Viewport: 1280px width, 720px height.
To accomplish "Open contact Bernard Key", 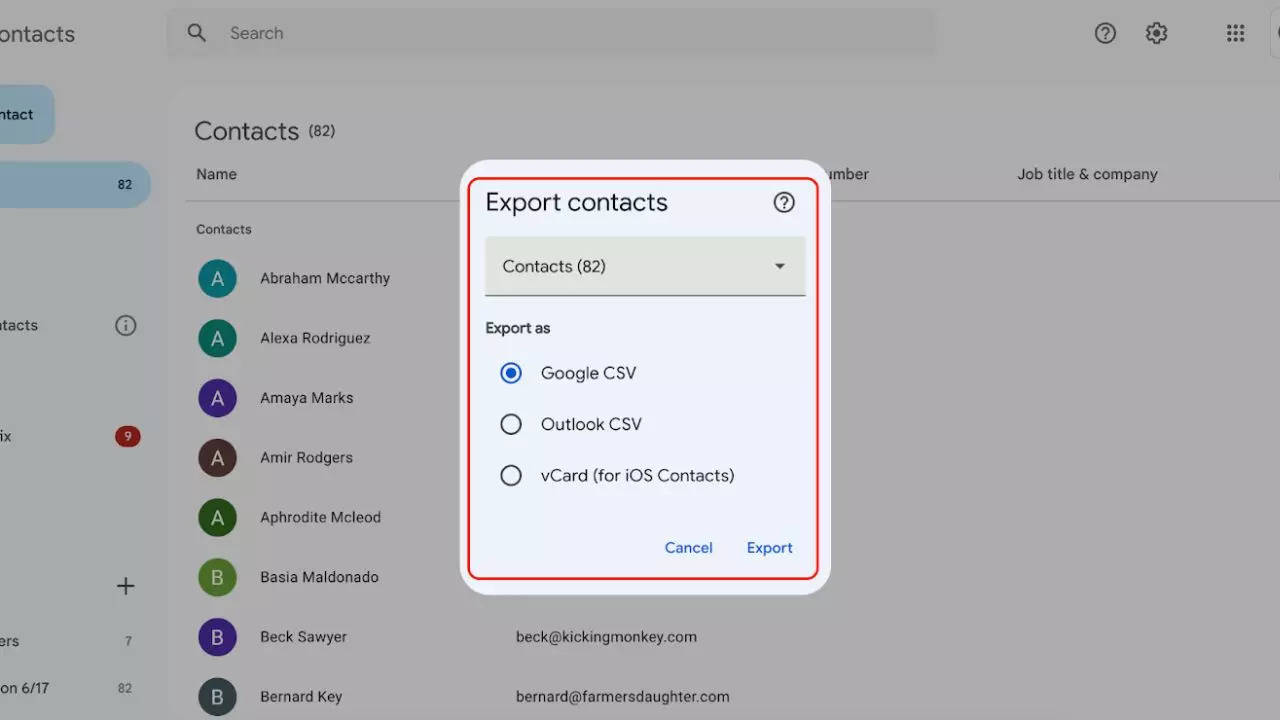I will pos(301,697).
